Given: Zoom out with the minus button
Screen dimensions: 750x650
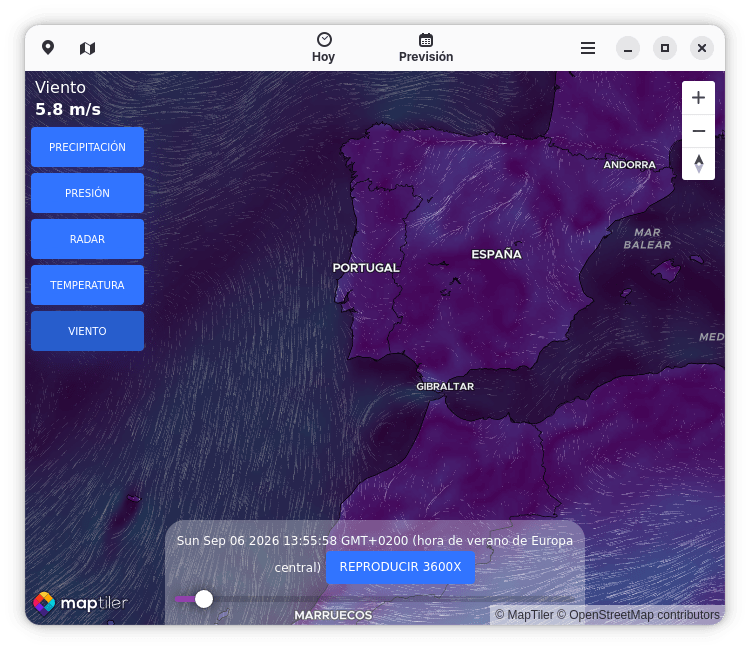Looking at the screenshot, I should coord(698,131).
